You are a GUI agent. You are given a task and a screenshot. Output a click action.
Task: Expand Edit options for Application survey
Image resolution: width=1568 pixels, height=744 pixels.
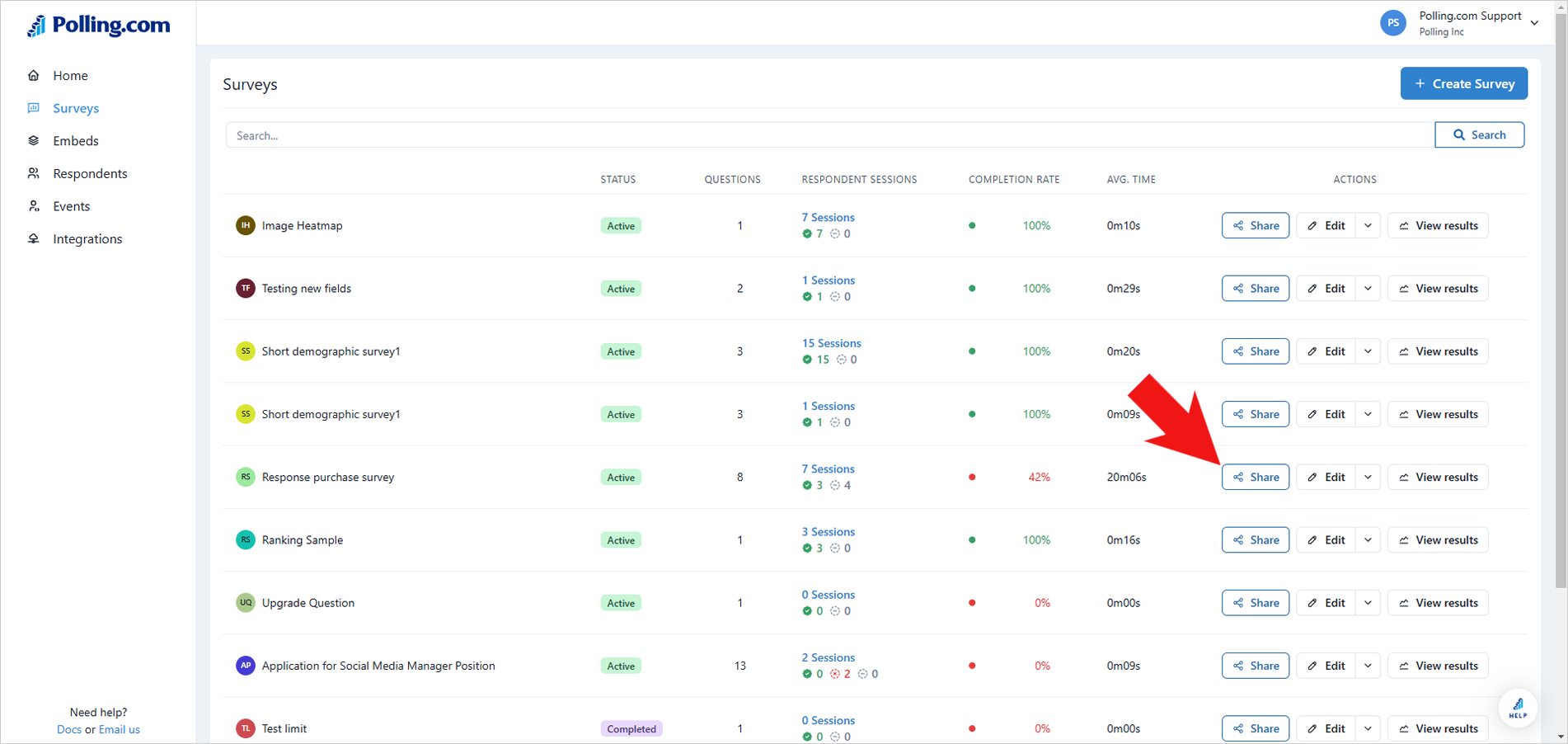click(x=1368, y=666)
